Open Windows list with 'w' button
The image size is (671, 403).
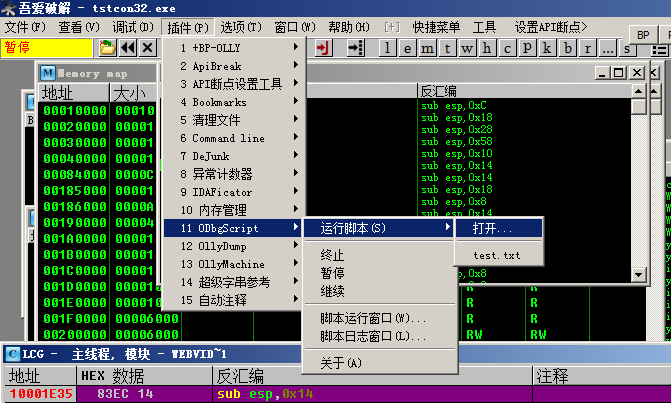467,47
